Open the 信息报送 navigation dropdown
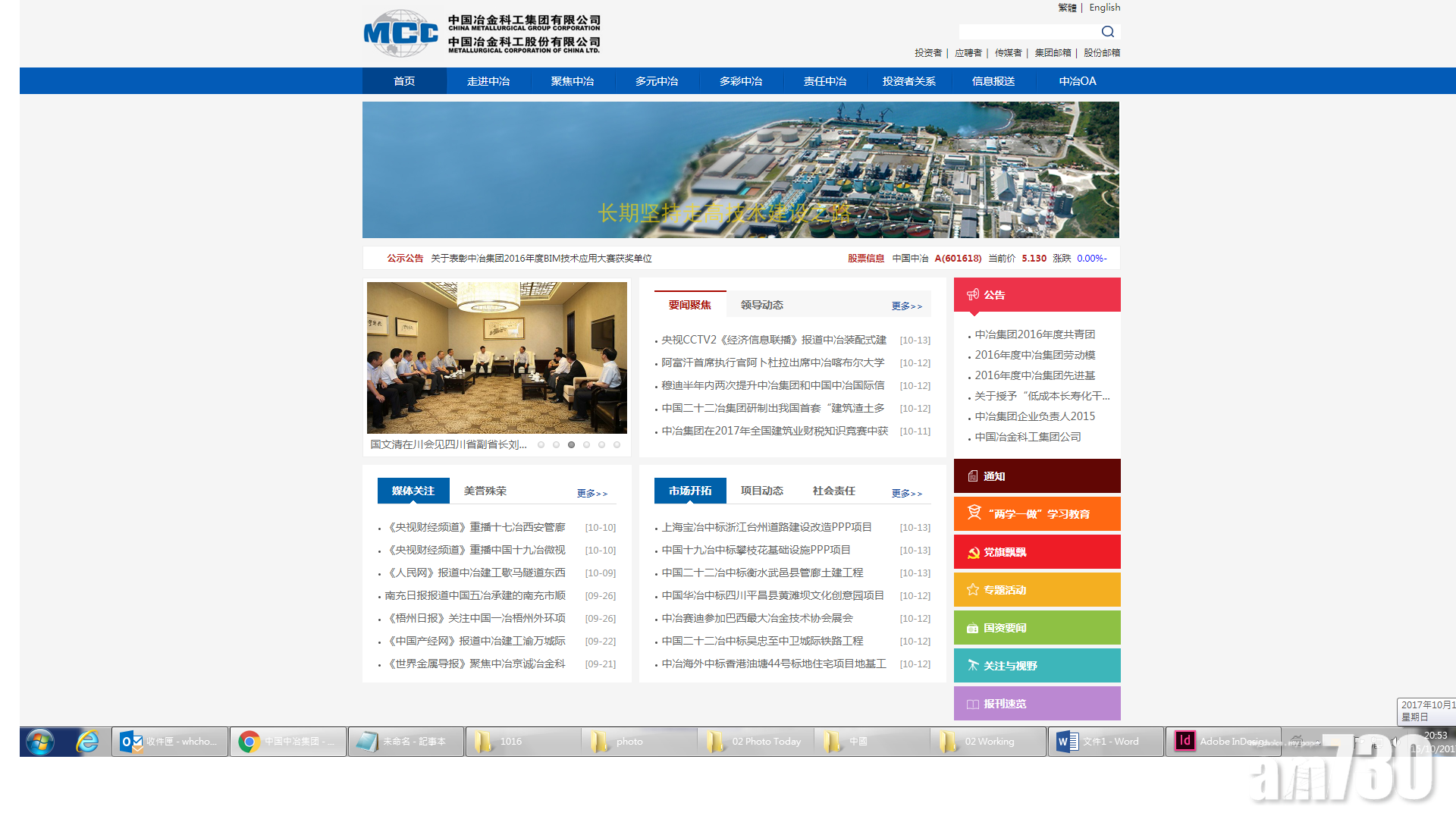 [x=993, y=81]
